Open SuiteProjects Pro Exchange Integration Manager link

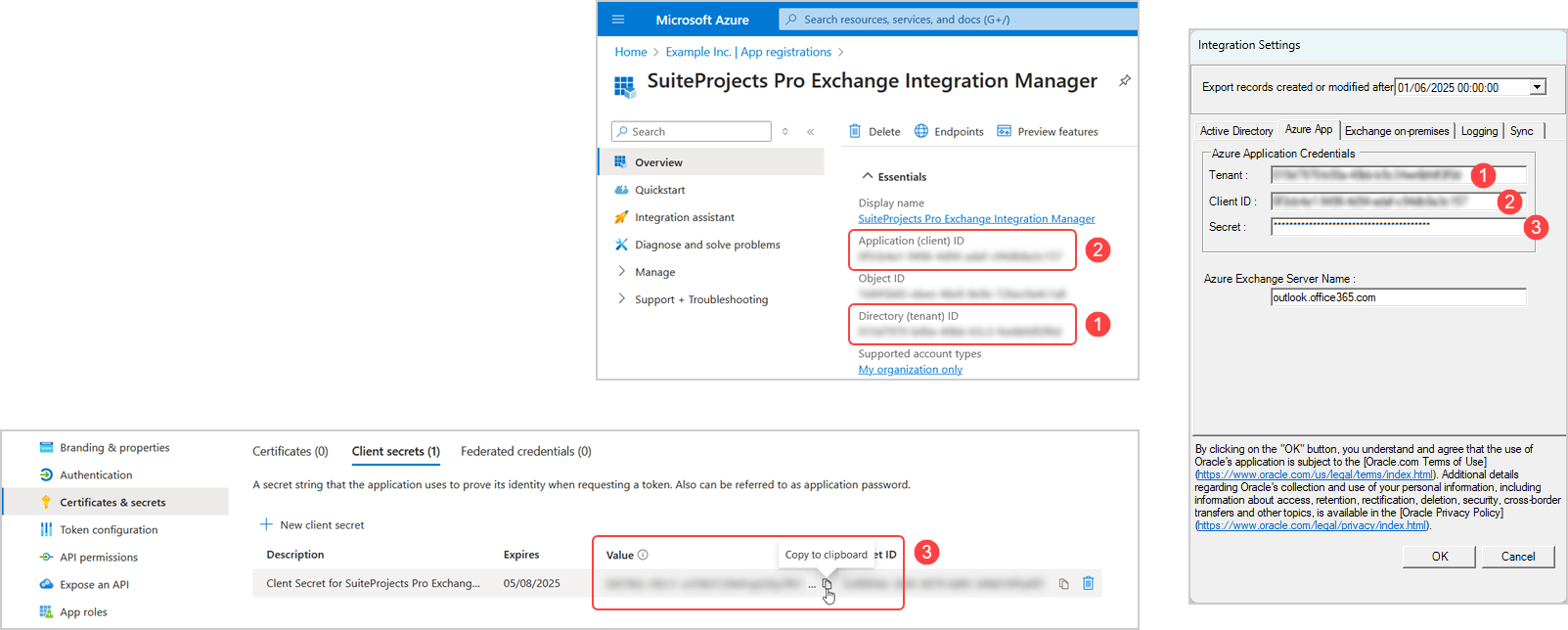(976, 219)
